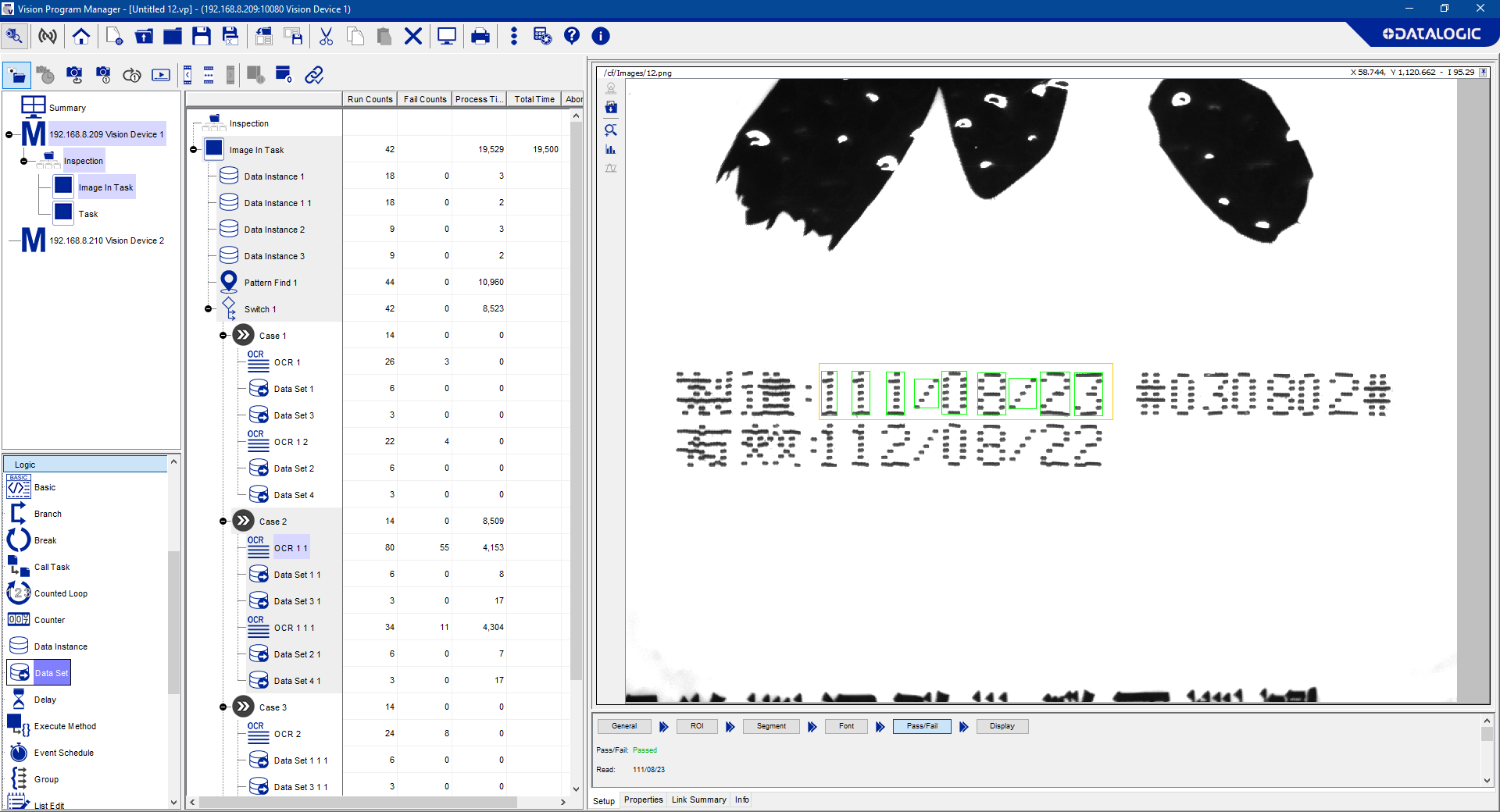The width and height of the screenshot is (1500, 812).
Task: Toggle the connect wireless signal icon
Action: pyautogui.click(x=48, y=36)
